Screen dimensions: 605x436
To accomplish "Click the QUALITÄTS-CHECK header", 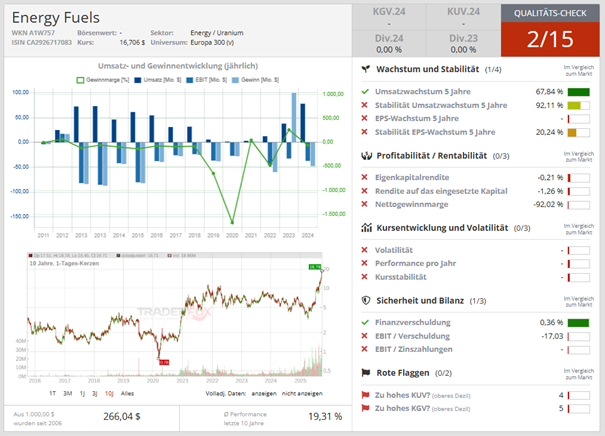I will click(550, 13).
